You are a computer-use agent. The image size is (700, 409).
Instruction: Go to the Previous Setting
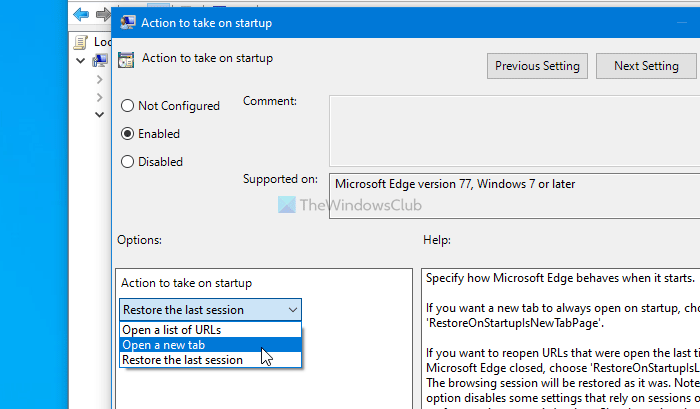pos(537,66)
